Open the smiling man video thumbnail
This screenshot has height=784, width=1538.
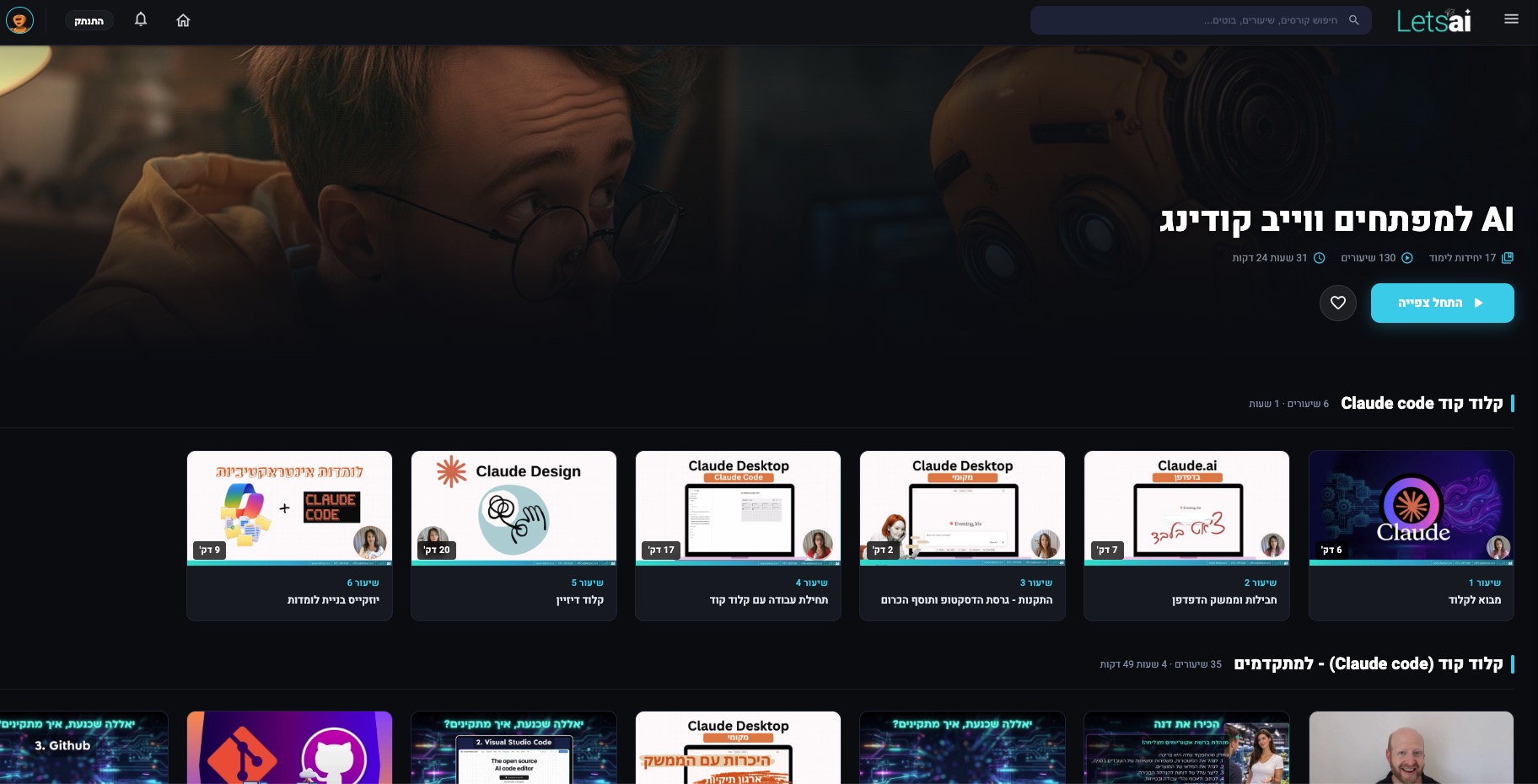click(x=1412, y=748)
